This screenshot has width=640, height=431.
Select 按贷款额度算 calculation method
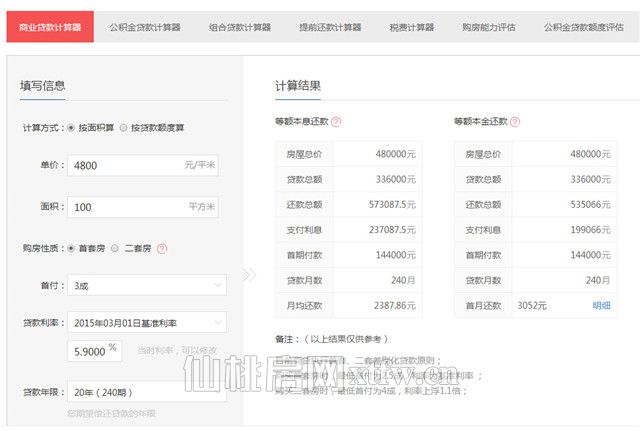click(123, 128)
